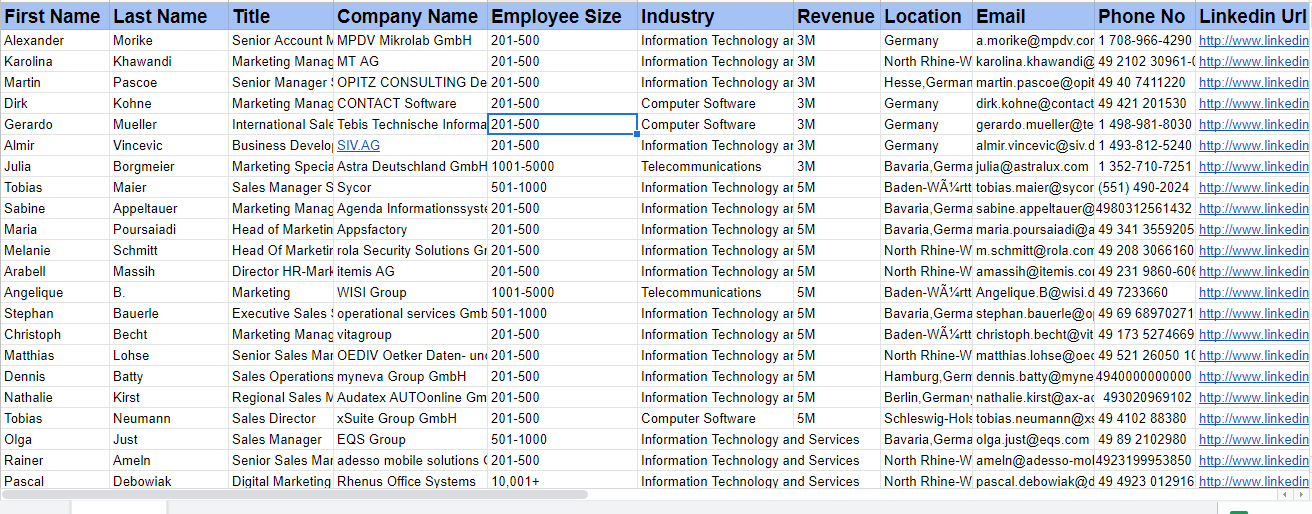Open Julia Borgmeier's LinkedIn URL
Image resolution: width=1312 pixels, height=514 pixels.
[1253, 166]
